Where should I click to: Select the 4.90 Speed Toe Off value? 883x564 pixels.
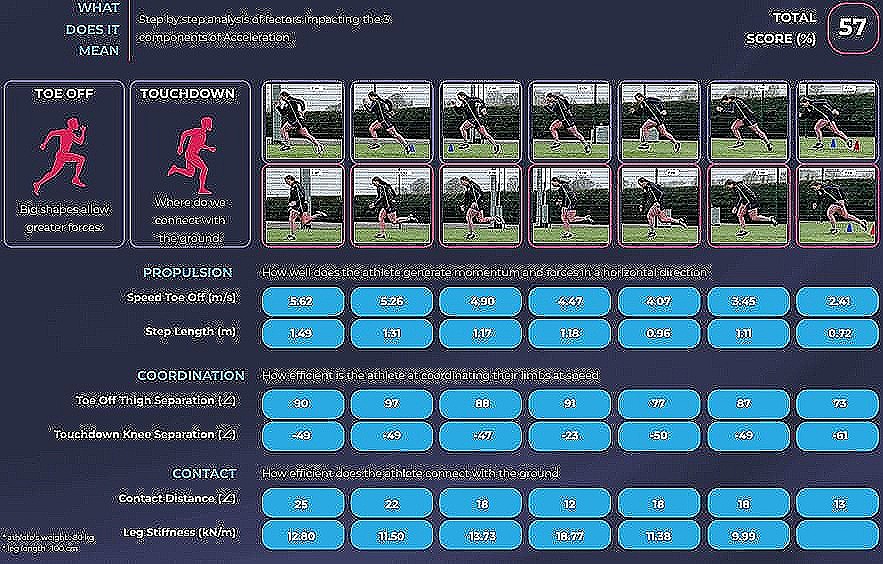[480, 301]
